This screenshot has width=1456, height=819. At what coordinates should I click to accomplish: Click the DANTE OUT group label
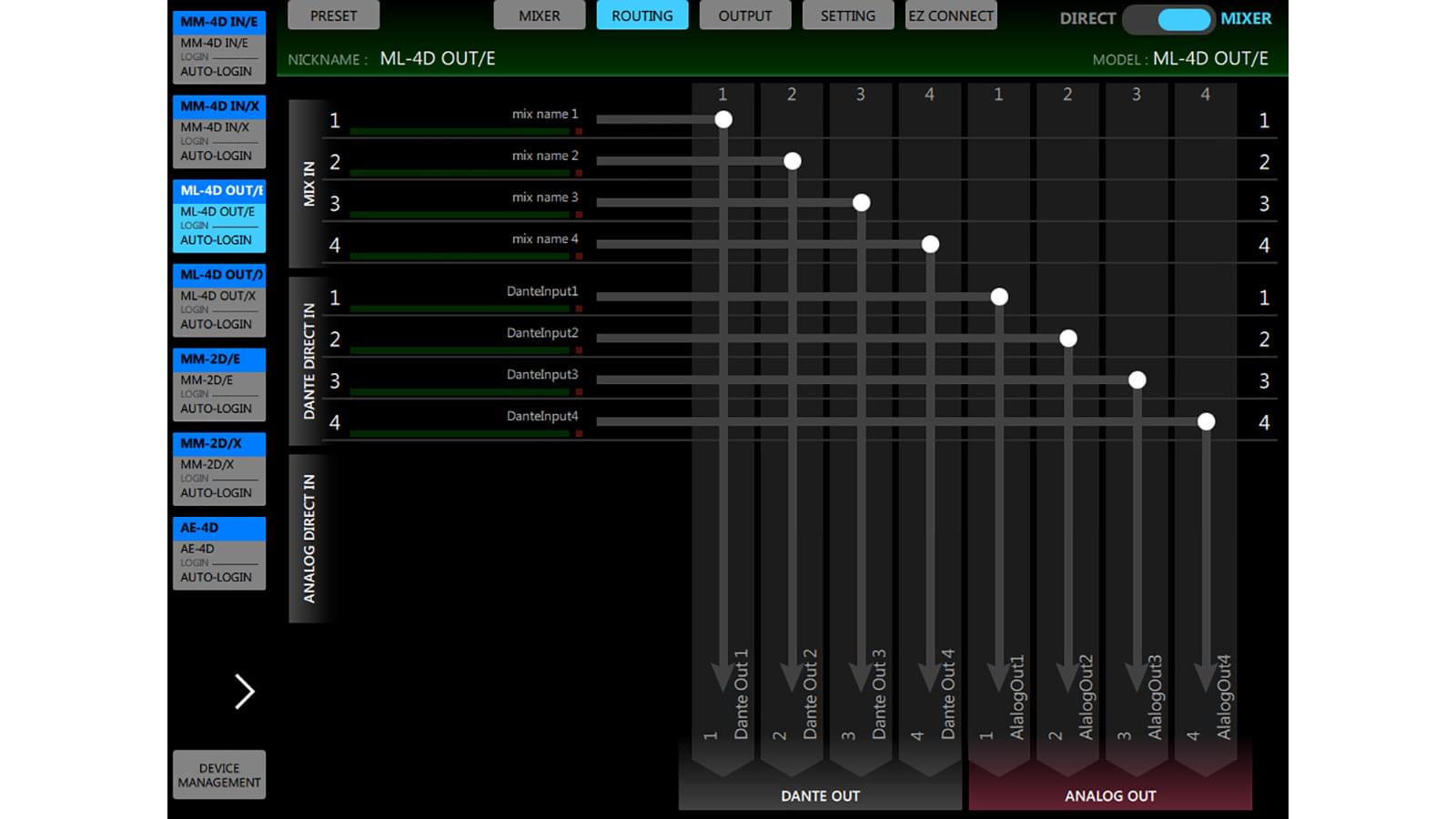pos(820,795)
